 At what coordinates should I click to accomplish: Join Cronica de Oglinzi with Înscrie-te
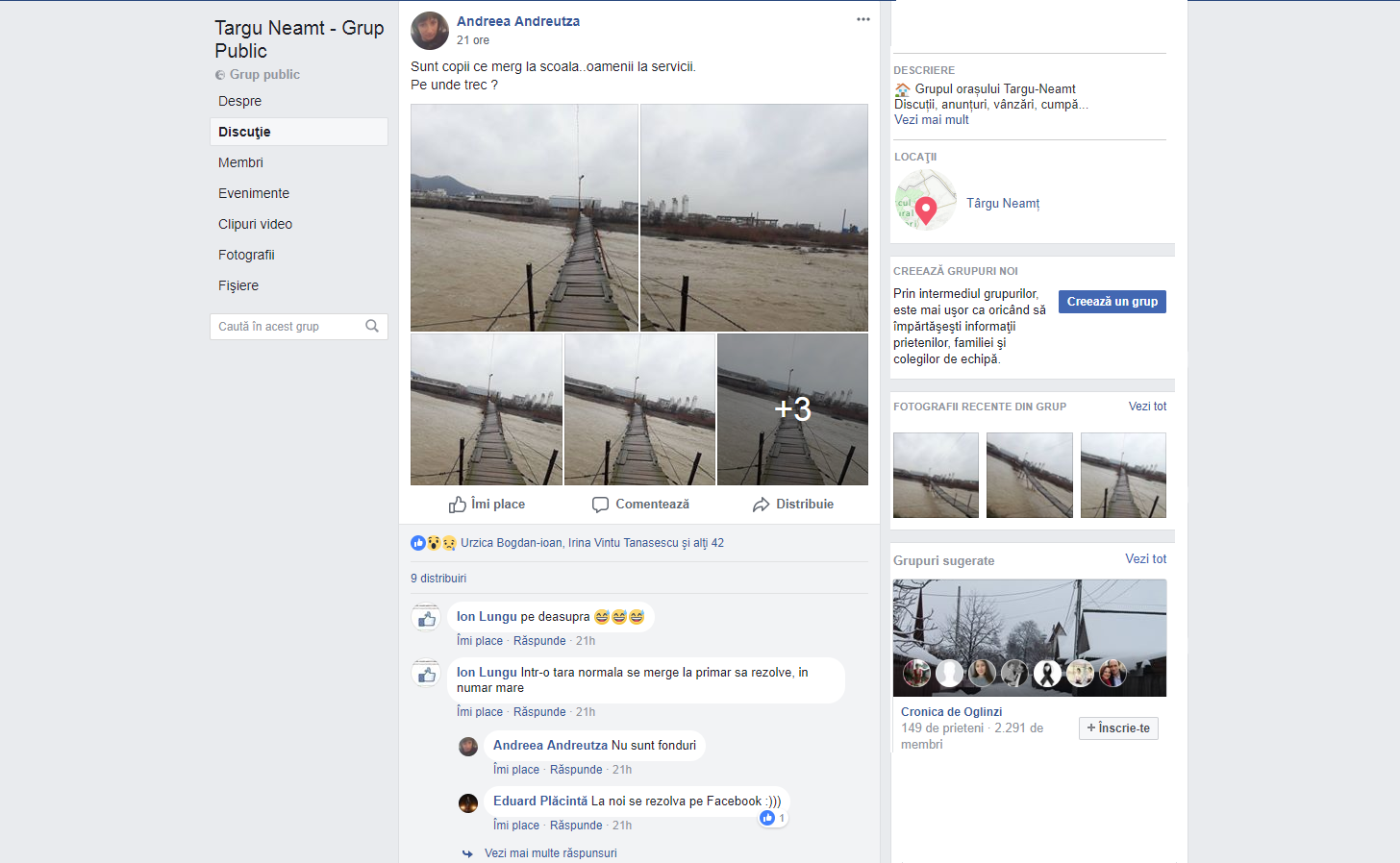[x=1118, y=728]
